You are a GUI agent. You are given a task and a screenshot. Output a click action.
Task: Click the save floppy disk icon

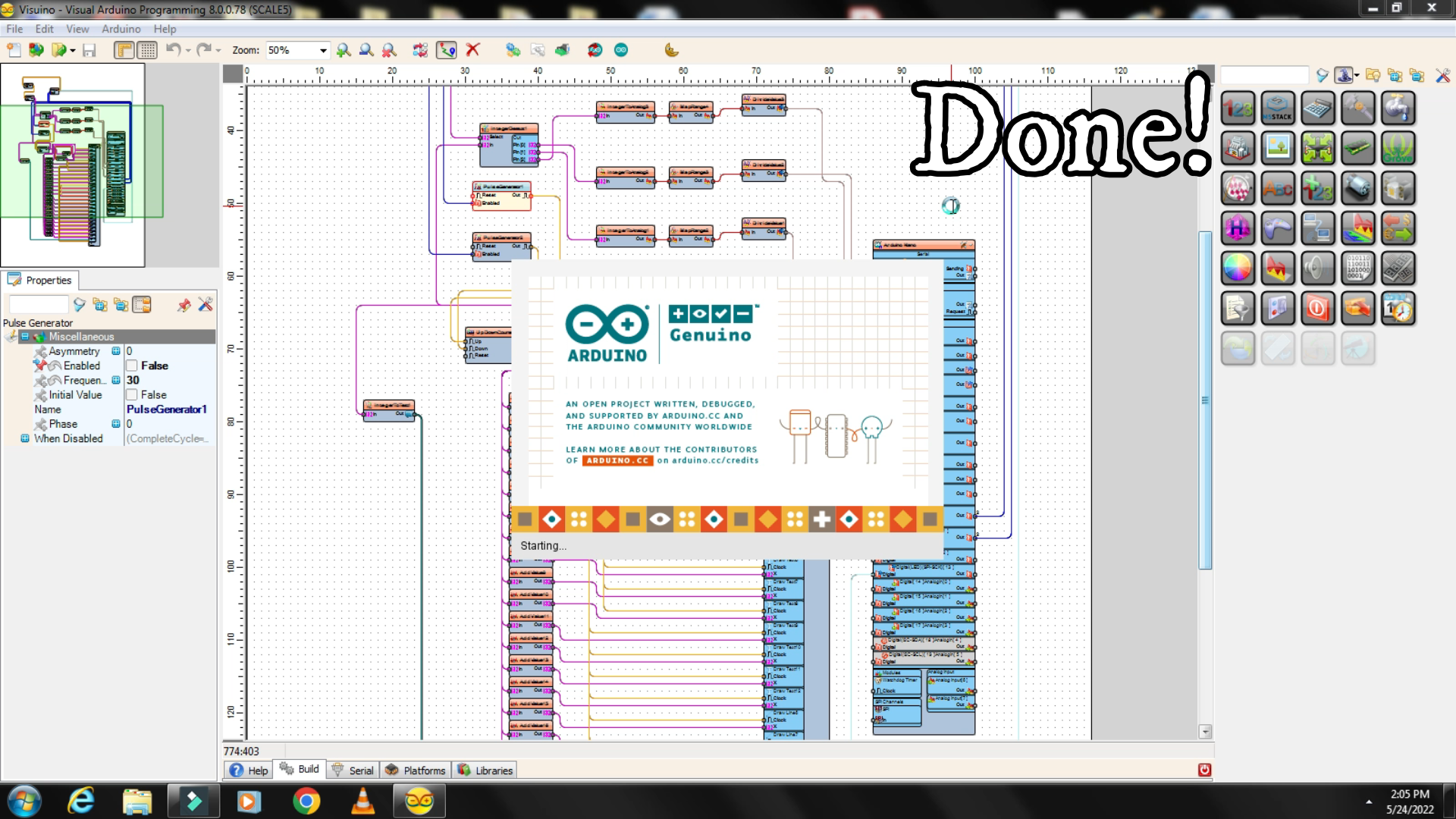(89, 50)
